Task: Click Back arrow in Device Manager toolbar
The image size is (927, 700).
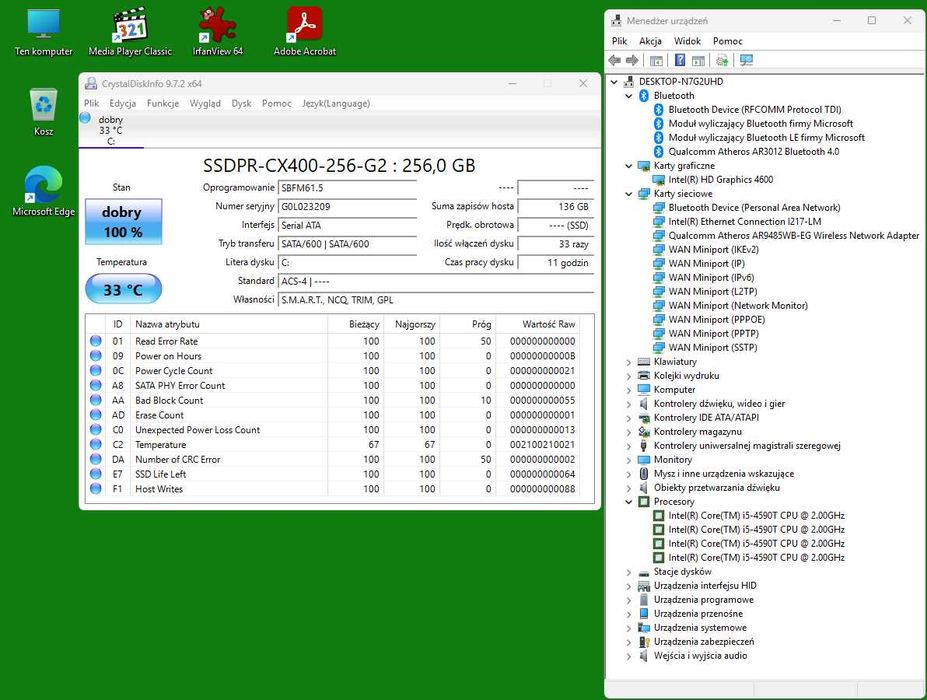Action: click(615, 60)
